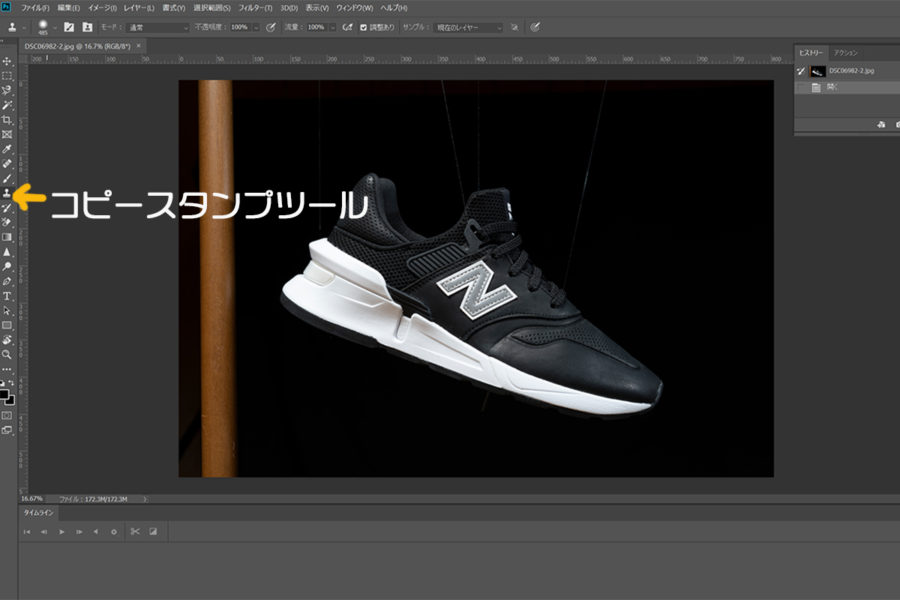Image resolution: width=900 pixels, height=600 pixels.
Task: Open the サンプル sample dropdown
Action: click(x=468, y=28)
